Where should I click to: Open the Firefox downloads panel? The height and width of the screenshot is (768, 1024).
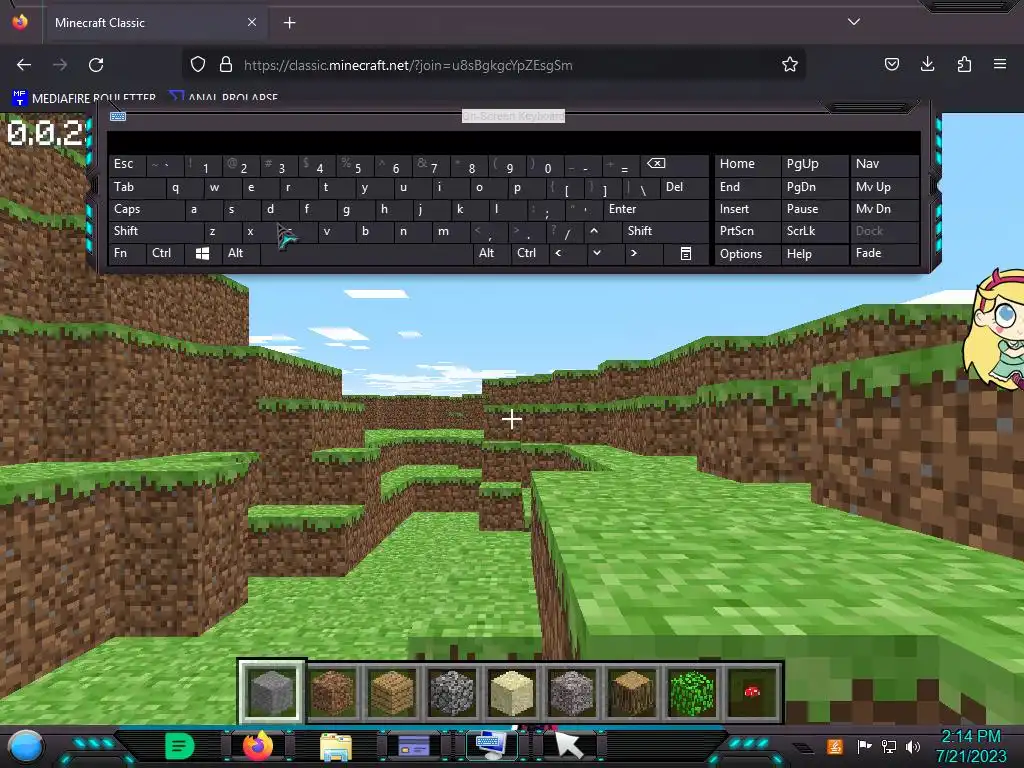(x=927, y=65)
